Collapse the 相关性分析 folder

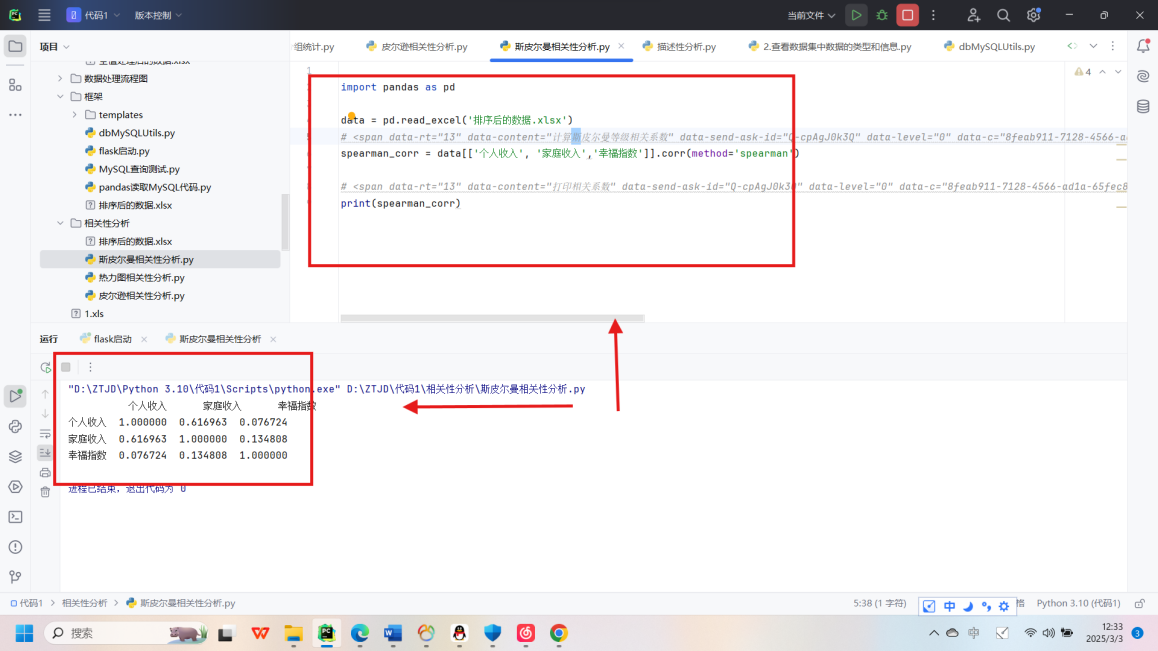click(61, 223)
